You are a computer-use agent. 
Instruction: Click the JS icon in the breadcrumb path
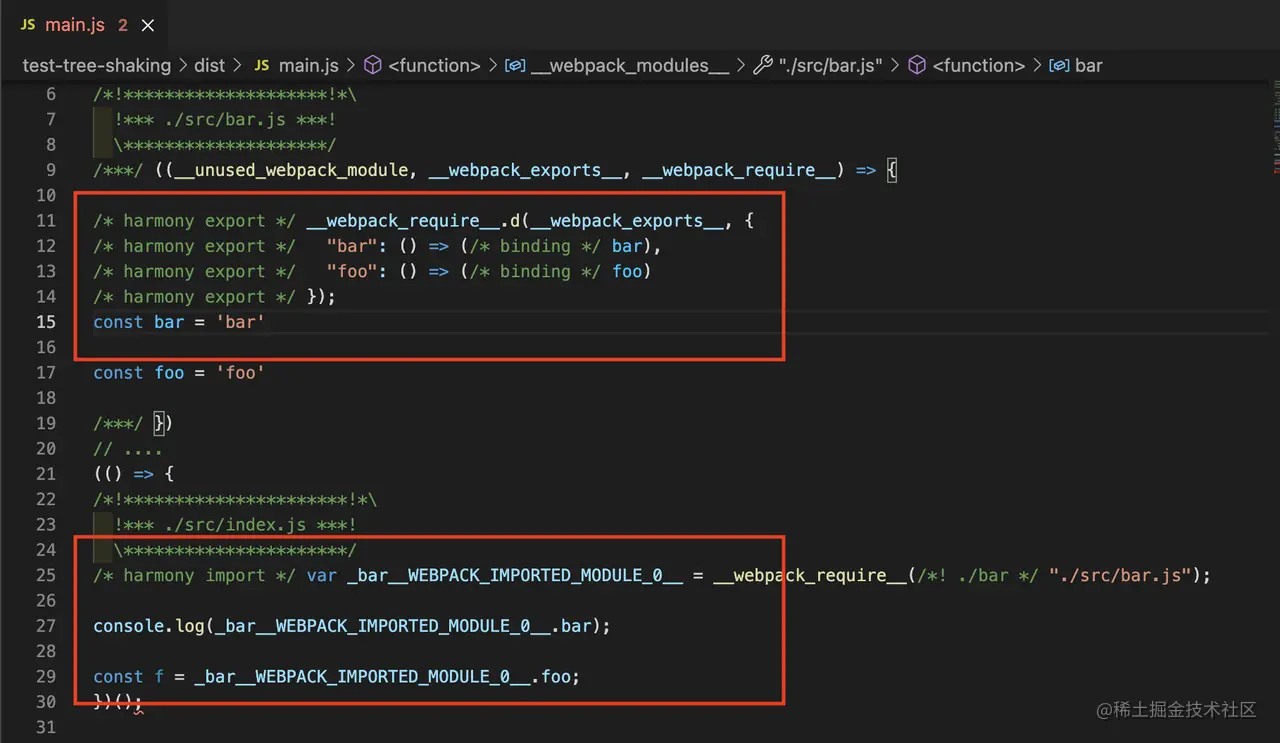(261, 65)
